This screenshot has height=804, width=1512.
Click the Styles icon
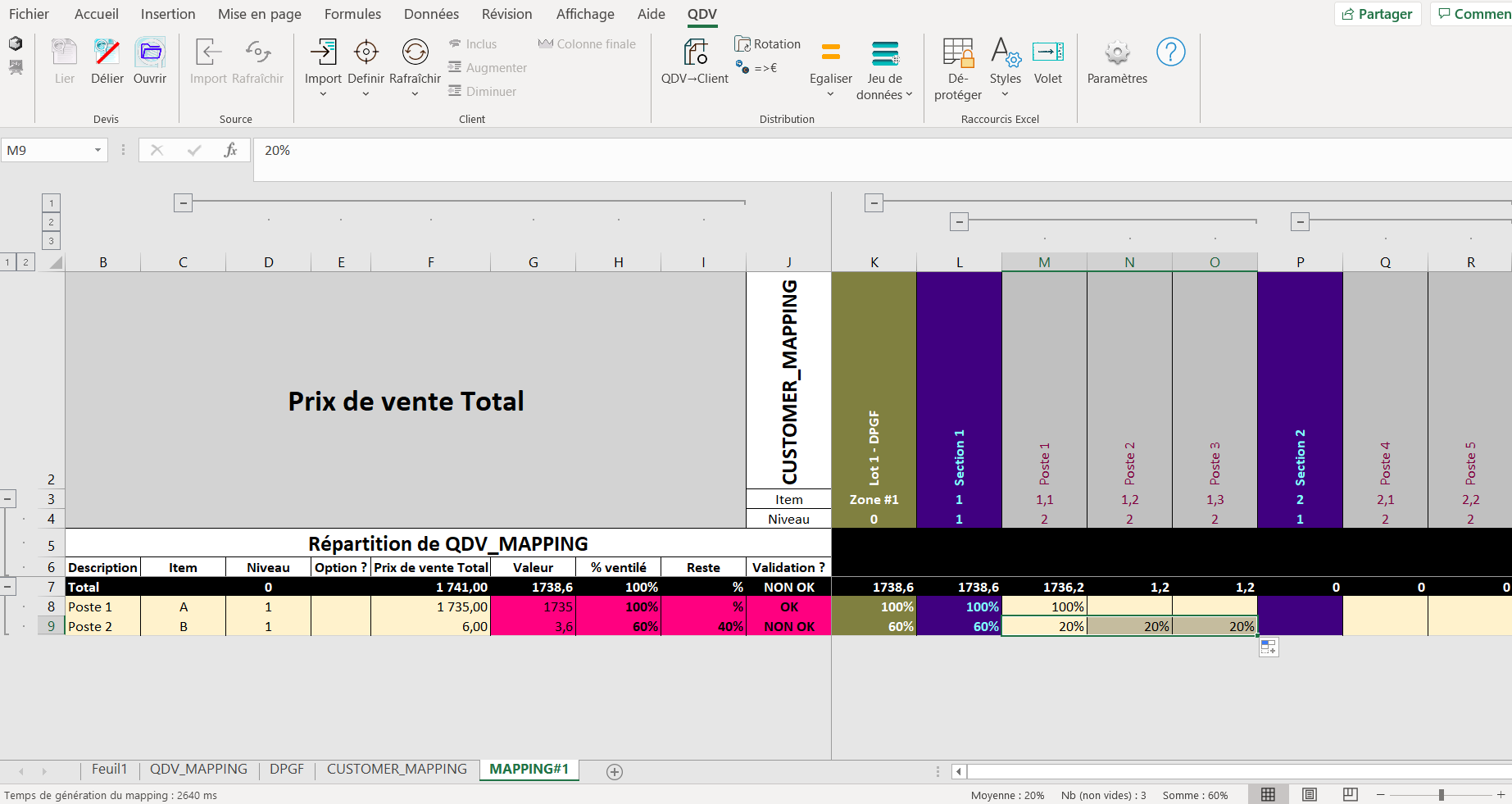(x=1006, y=52)
